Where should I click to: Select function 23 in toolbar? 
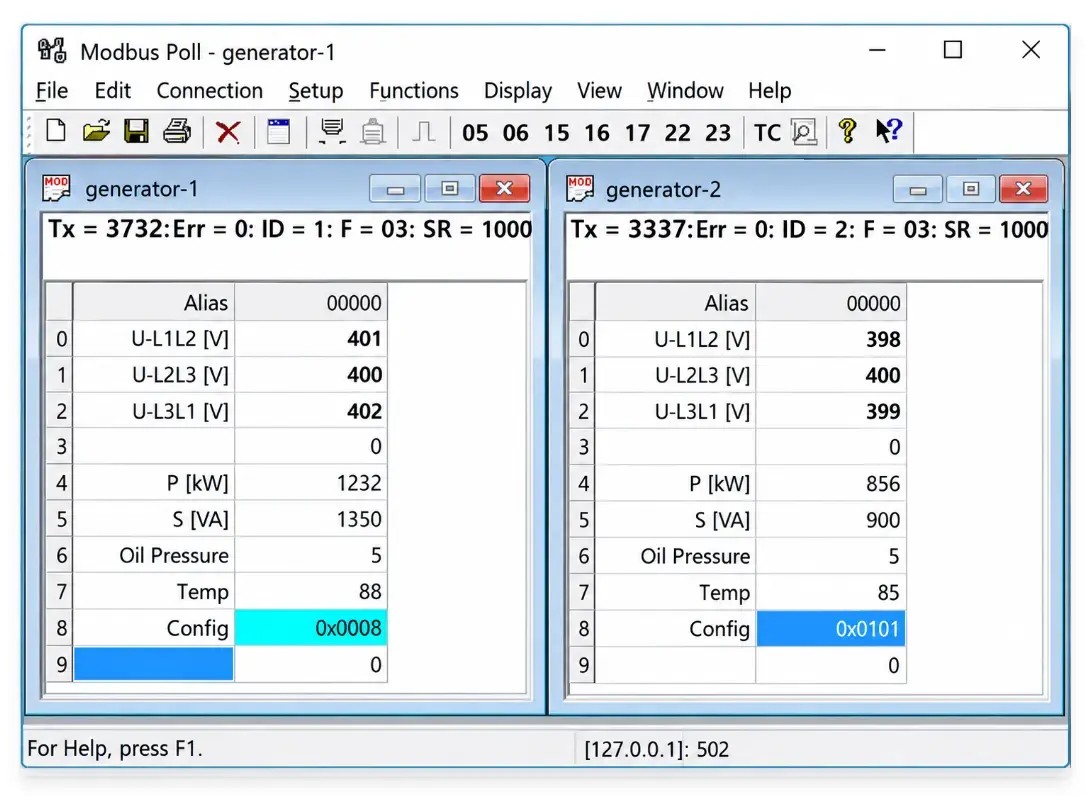(718, 132)
